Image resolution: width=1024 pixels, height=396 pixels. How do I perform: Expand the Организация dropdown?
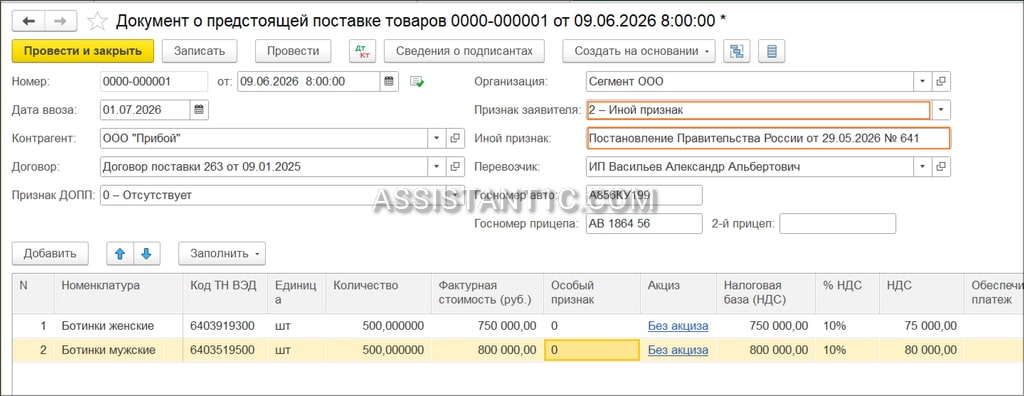click(923, 82)
